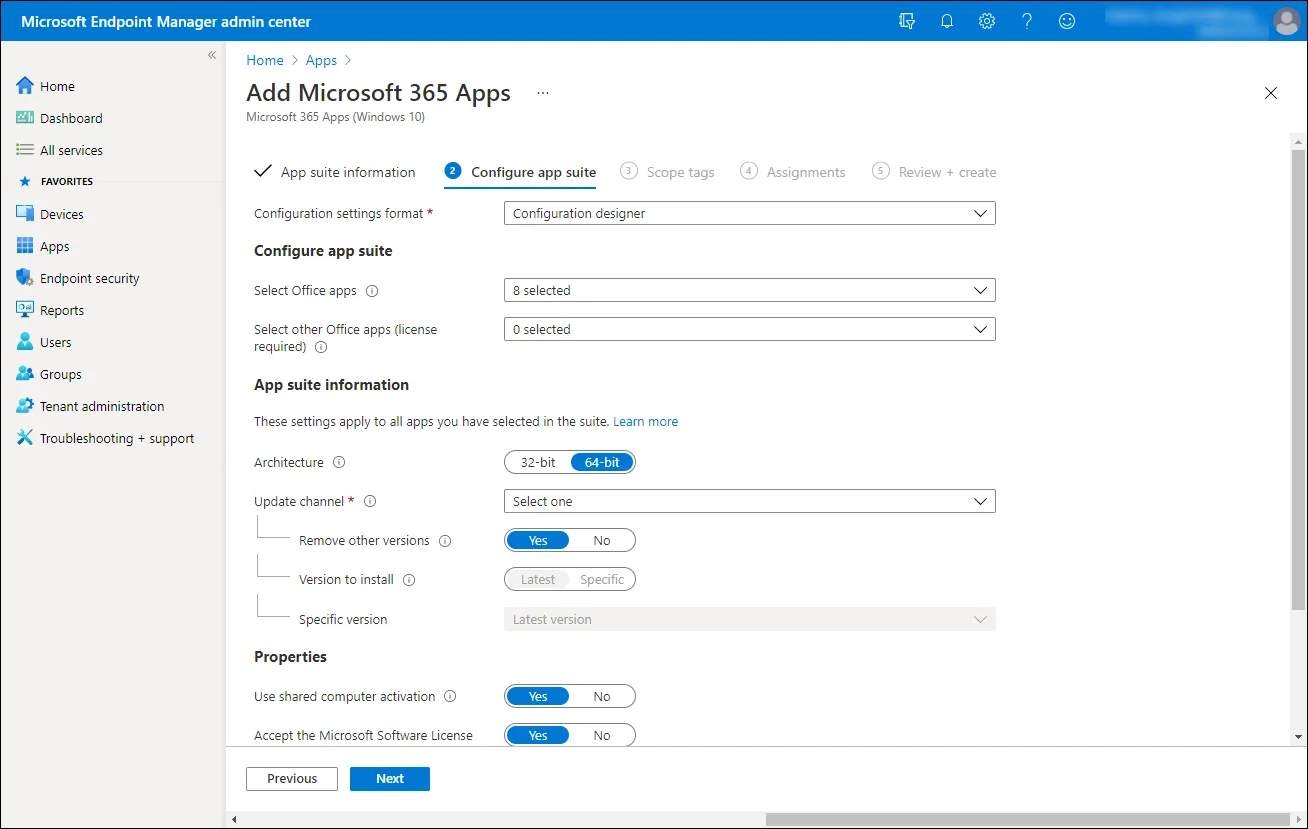Open the directory and subscription filter icon
Viewport: 1308px width, 829px height.
point(907,21)
